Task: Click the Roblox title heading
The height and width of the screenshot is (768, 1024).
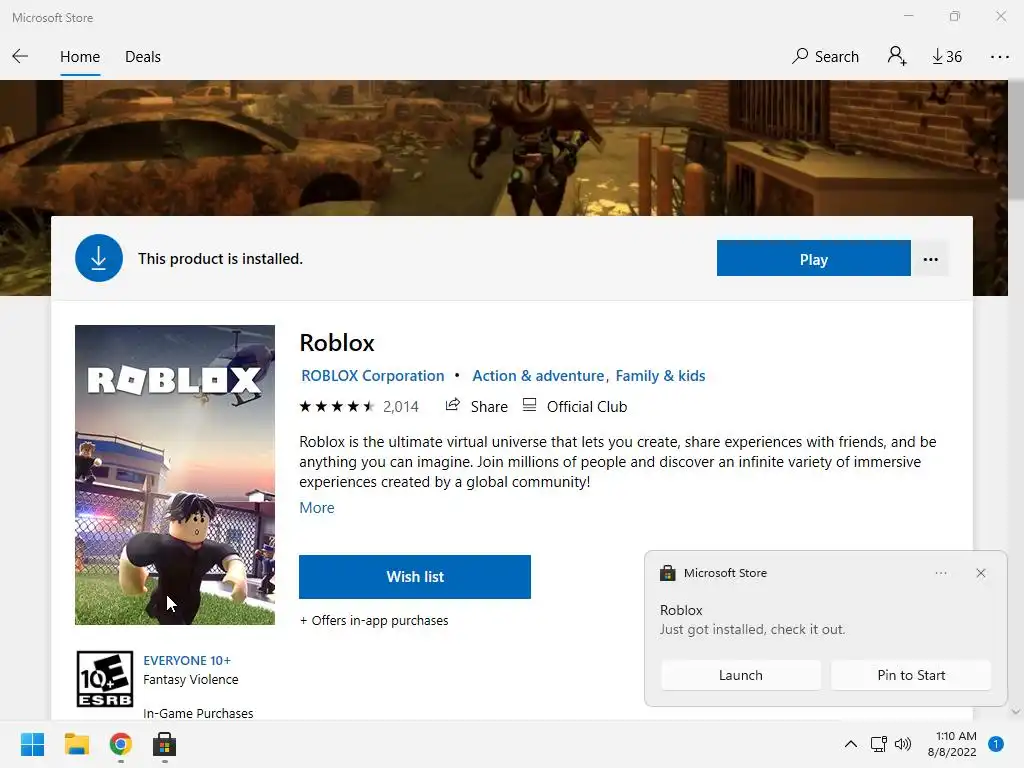Action: pos(337,343)
